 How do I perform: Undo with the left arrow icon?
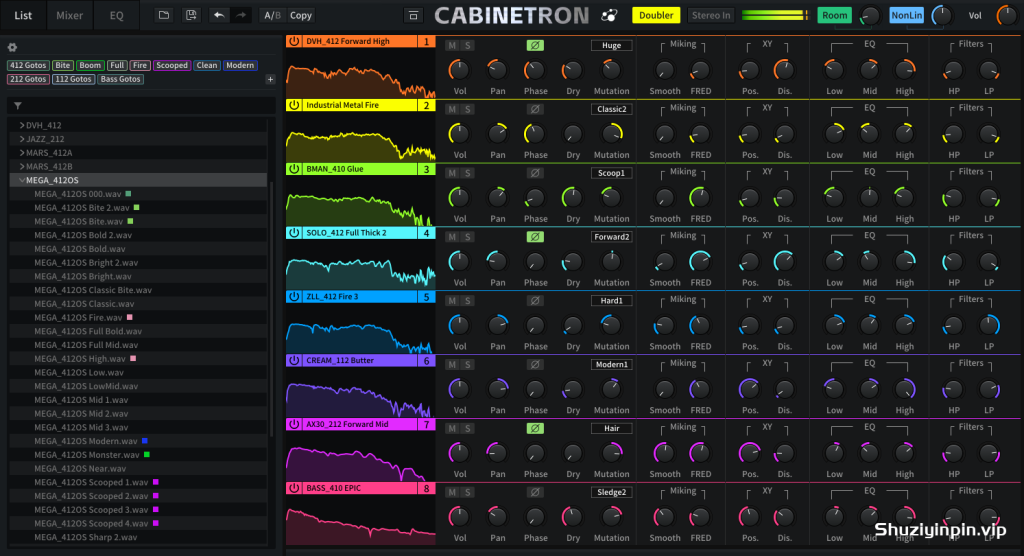(219, 15)
